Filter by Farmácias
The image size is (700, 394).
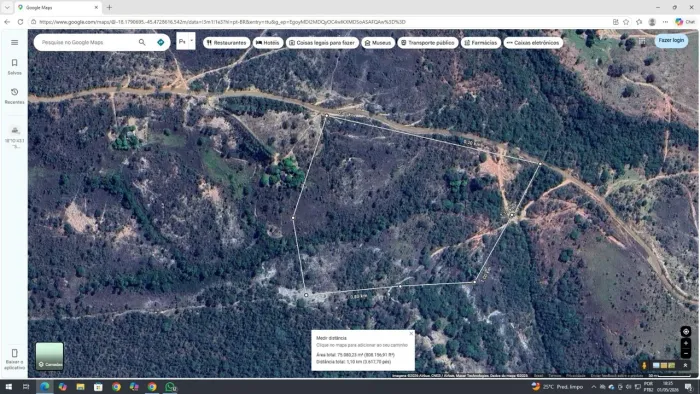click(x=481, y=43)
